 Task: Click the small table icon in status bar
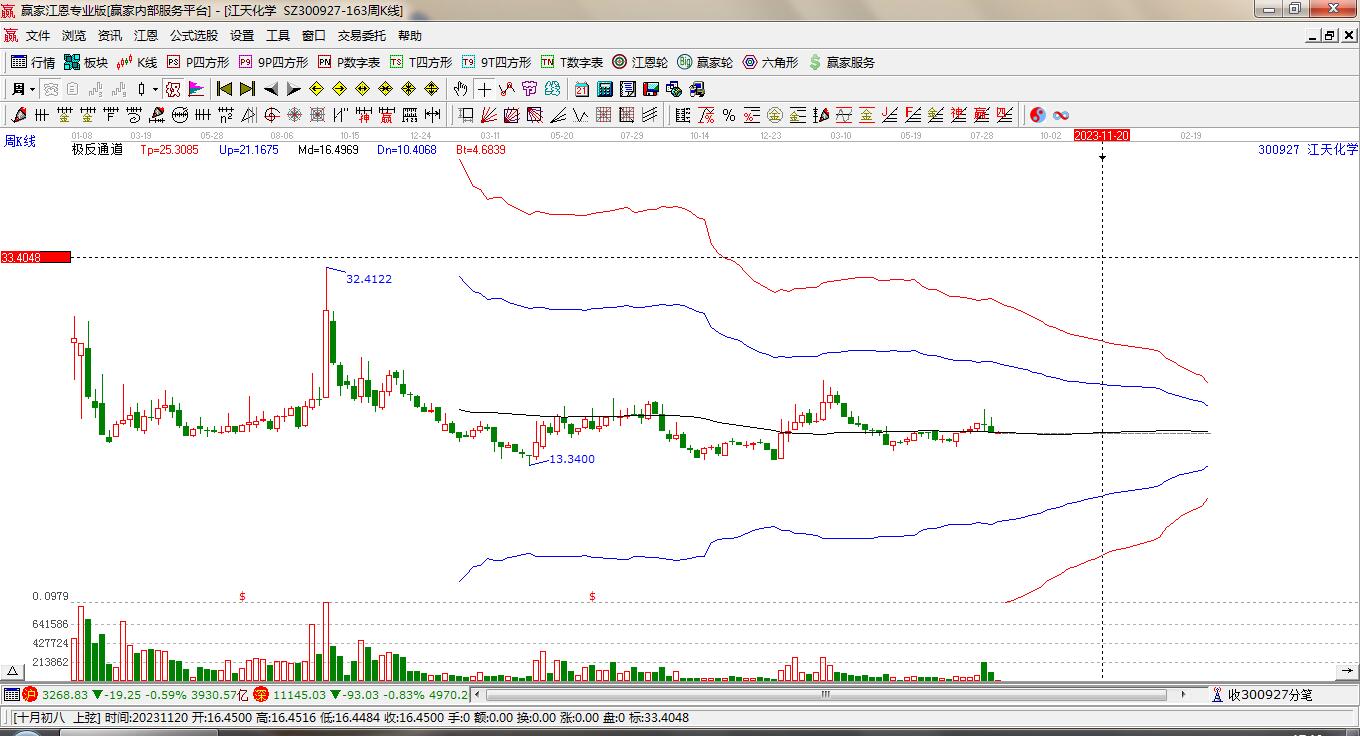point(11,694)
